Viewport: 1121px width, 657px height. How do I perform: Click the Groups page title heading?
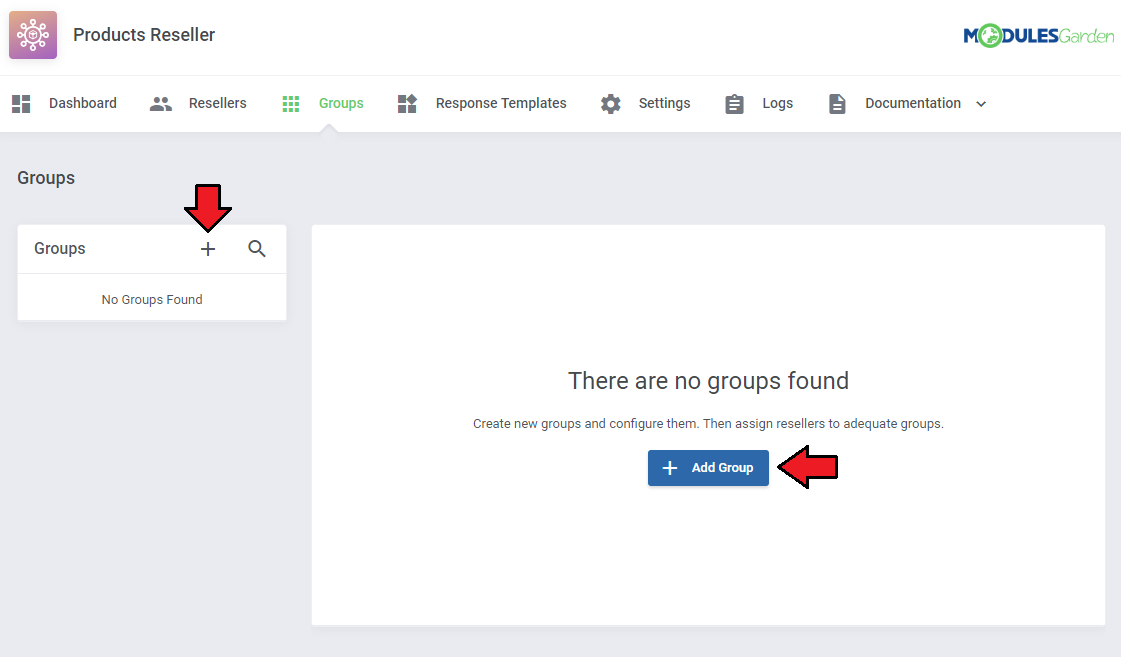46,178
